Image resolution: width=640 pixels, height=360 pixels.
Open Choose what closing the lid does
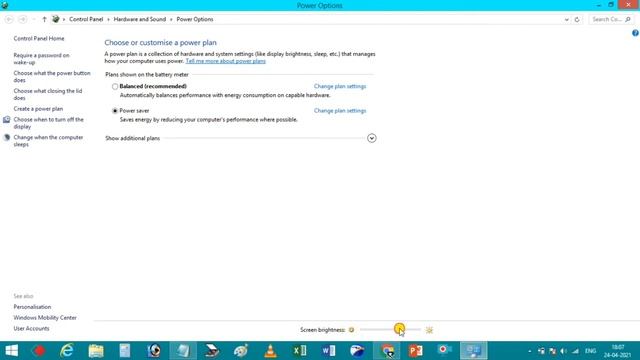48,94
